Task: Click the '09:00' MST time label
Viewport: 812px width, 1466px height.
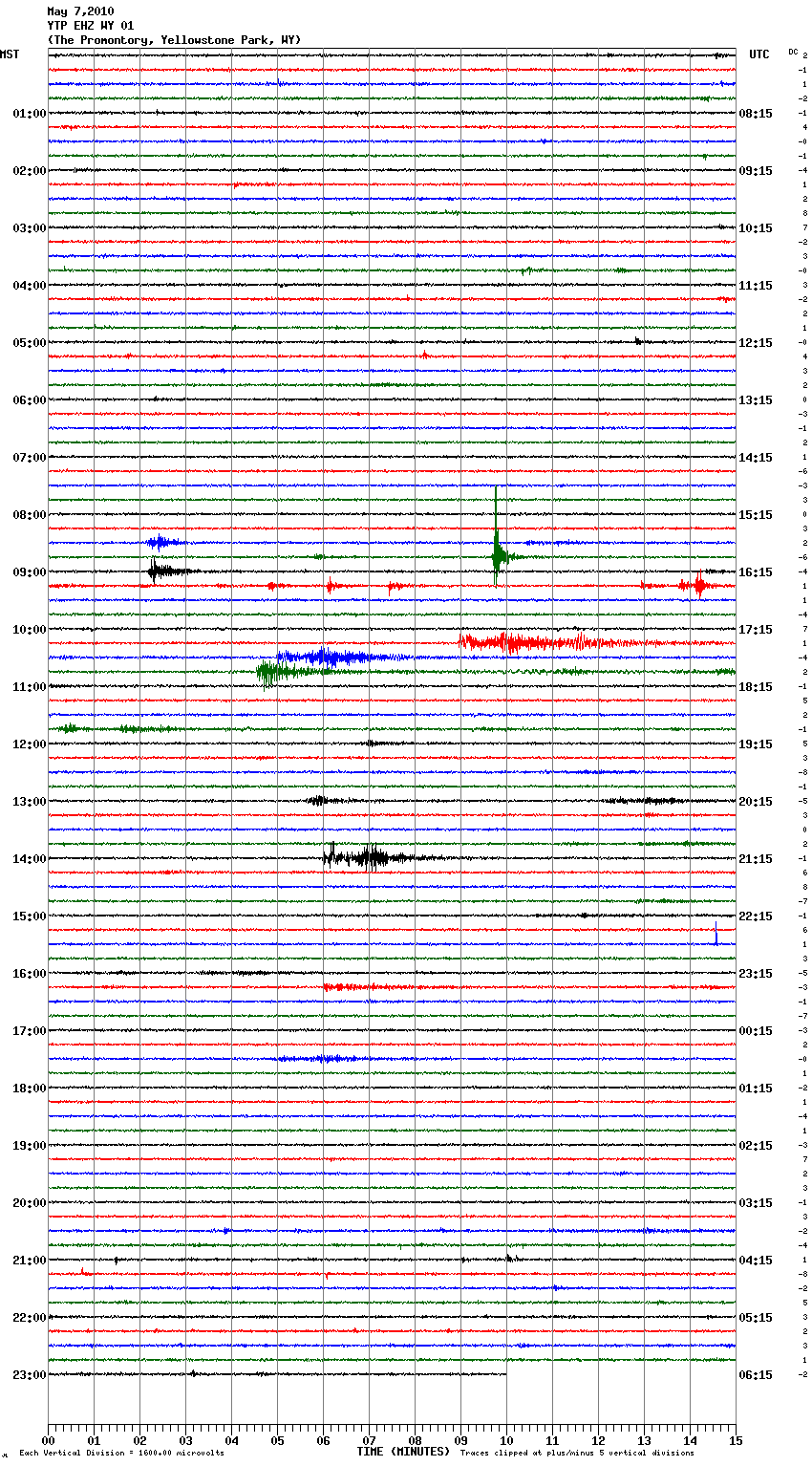Action: (x=30, y=572)
